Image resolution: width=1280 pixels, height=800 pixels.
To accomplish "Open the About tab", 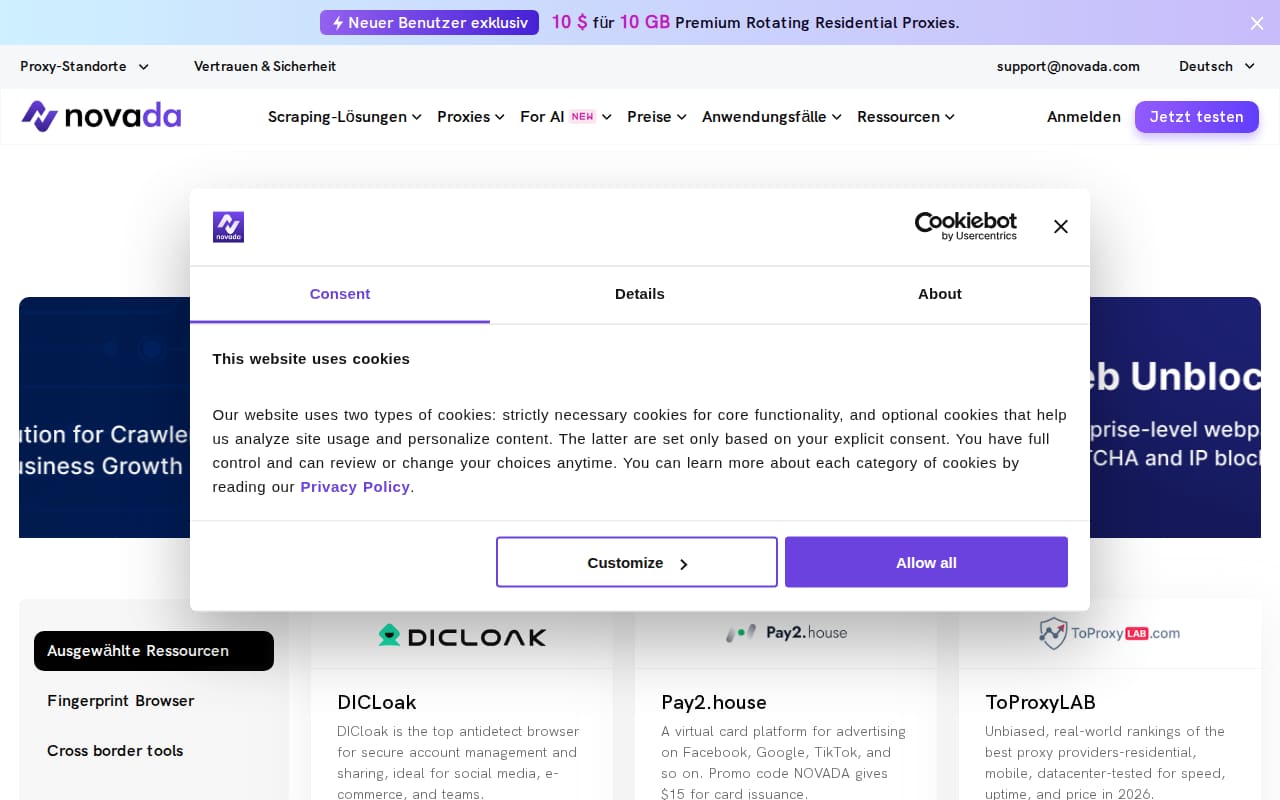I will [x=940, y=294].
